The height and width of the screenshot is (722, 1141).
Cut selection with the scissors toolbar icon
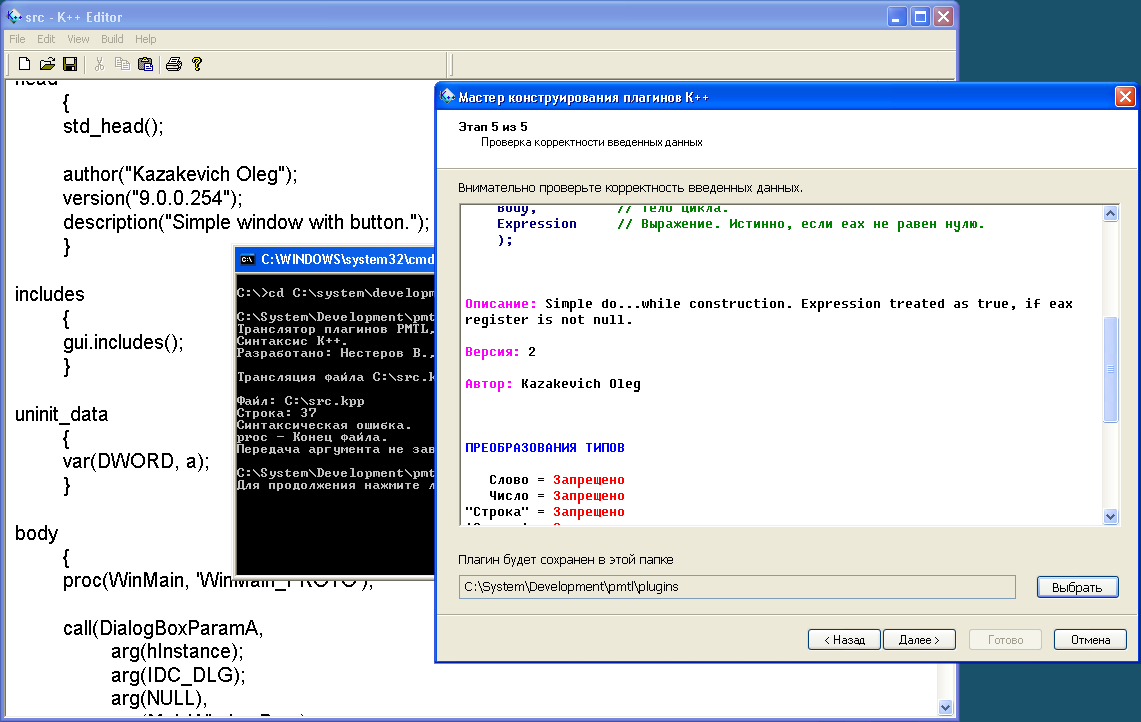[x=99, y=64]
